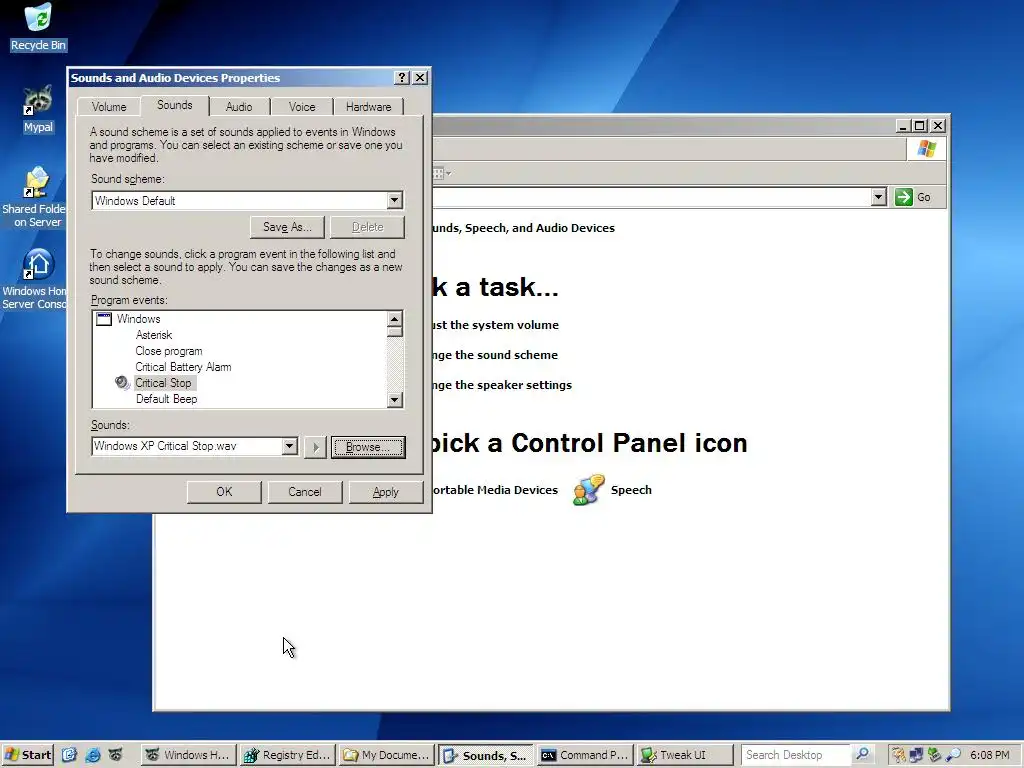This screenshot has width=1024, height=768.
Task: Switch to the Voice tab
Action: 302,106
